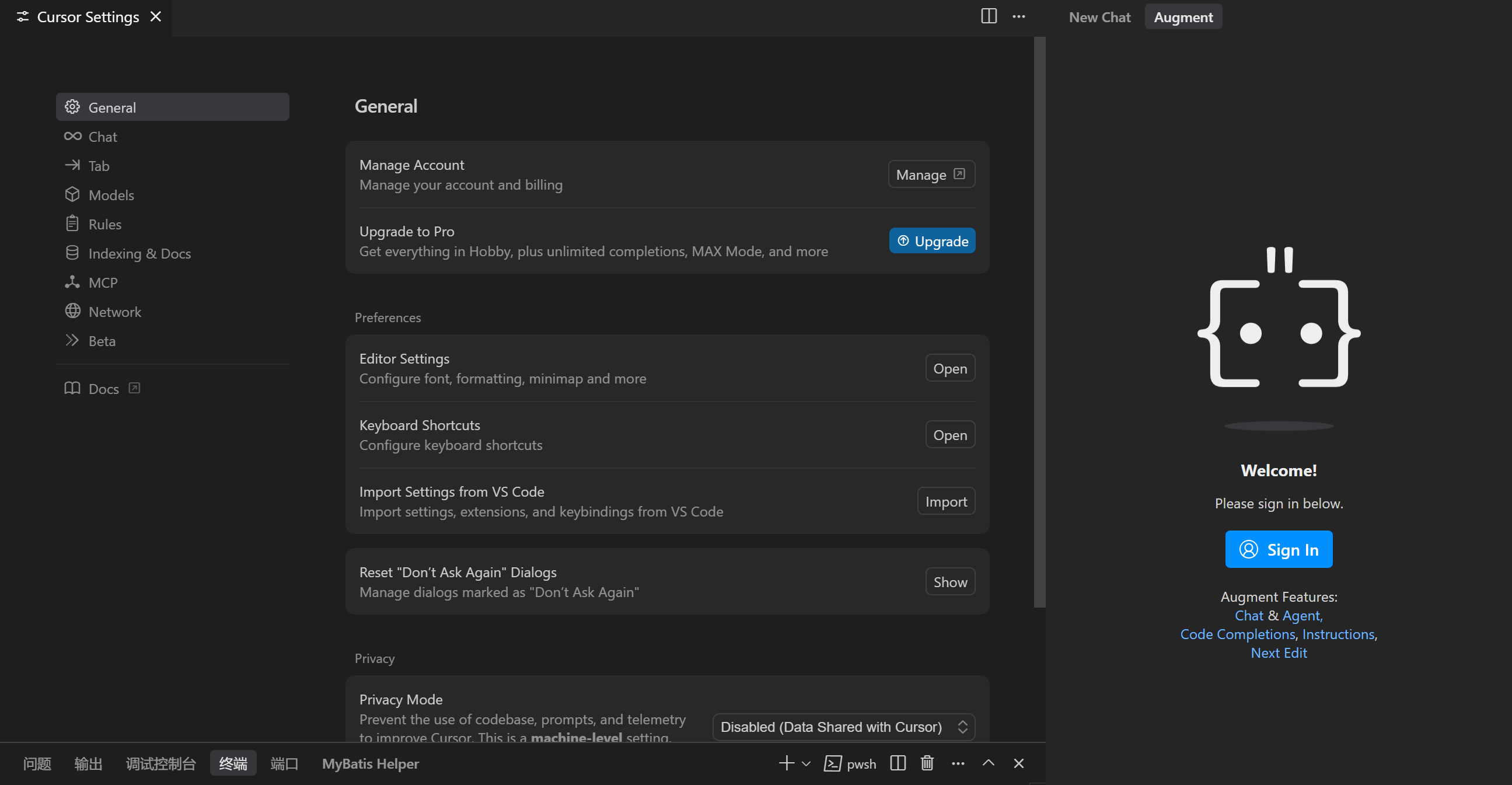Image resolution: width=1512 pixels, height=785 pixels.
Task: Switch to the 输出 panel tab
Action: (88, 763)
